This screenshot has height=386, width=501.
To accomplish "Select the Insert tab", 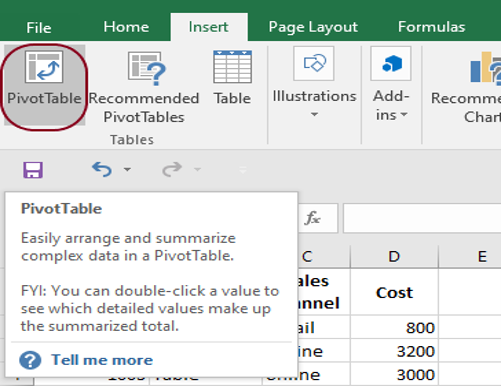I will tap(209, 27).
